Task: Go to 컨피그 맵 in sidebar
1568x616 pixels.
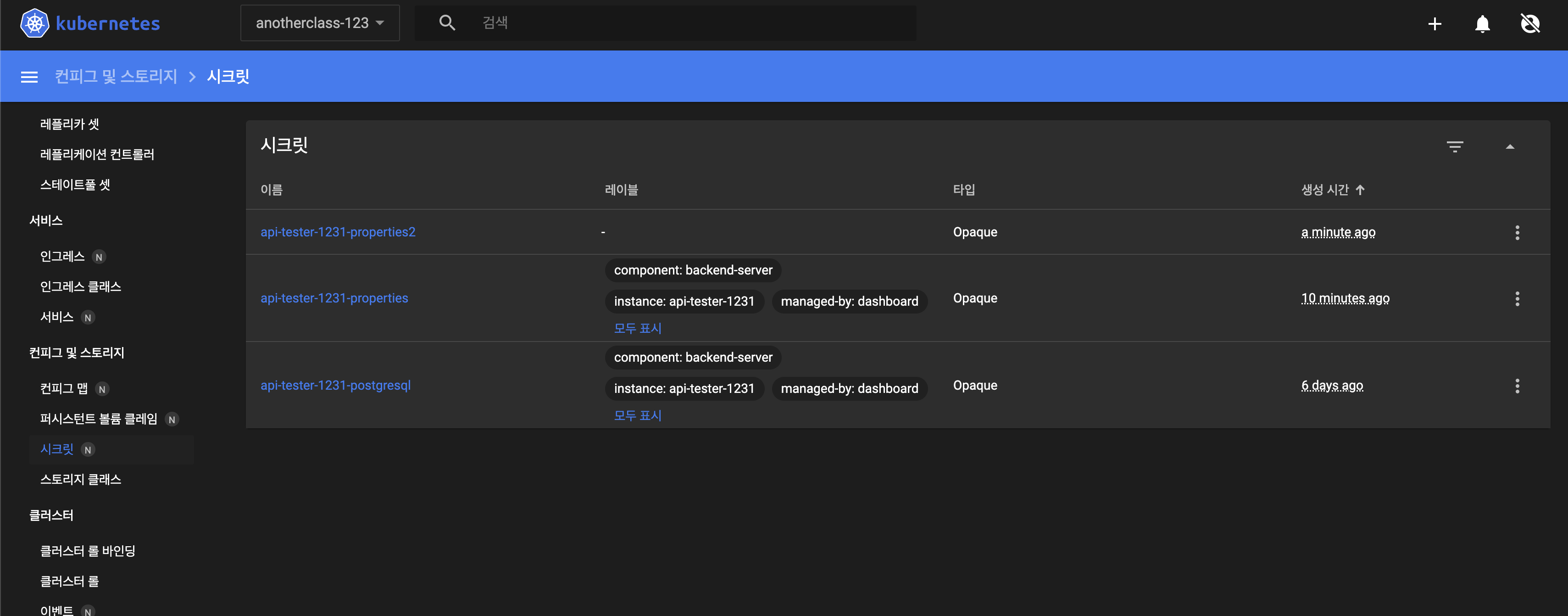Action: 64,389
